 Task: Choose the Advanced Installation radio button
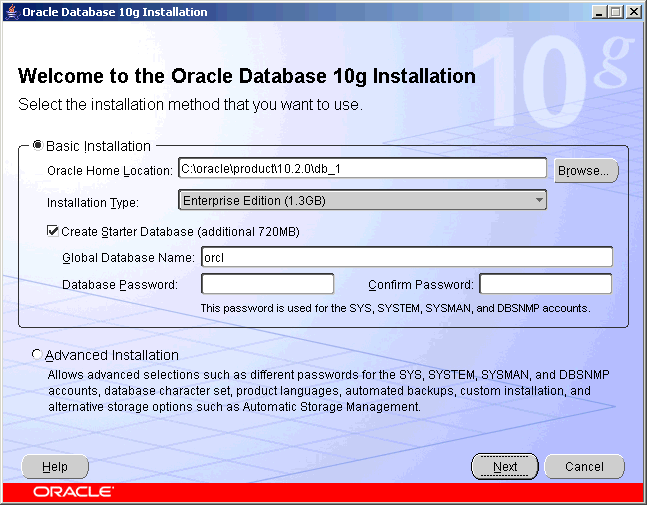[x=38, y=354]
